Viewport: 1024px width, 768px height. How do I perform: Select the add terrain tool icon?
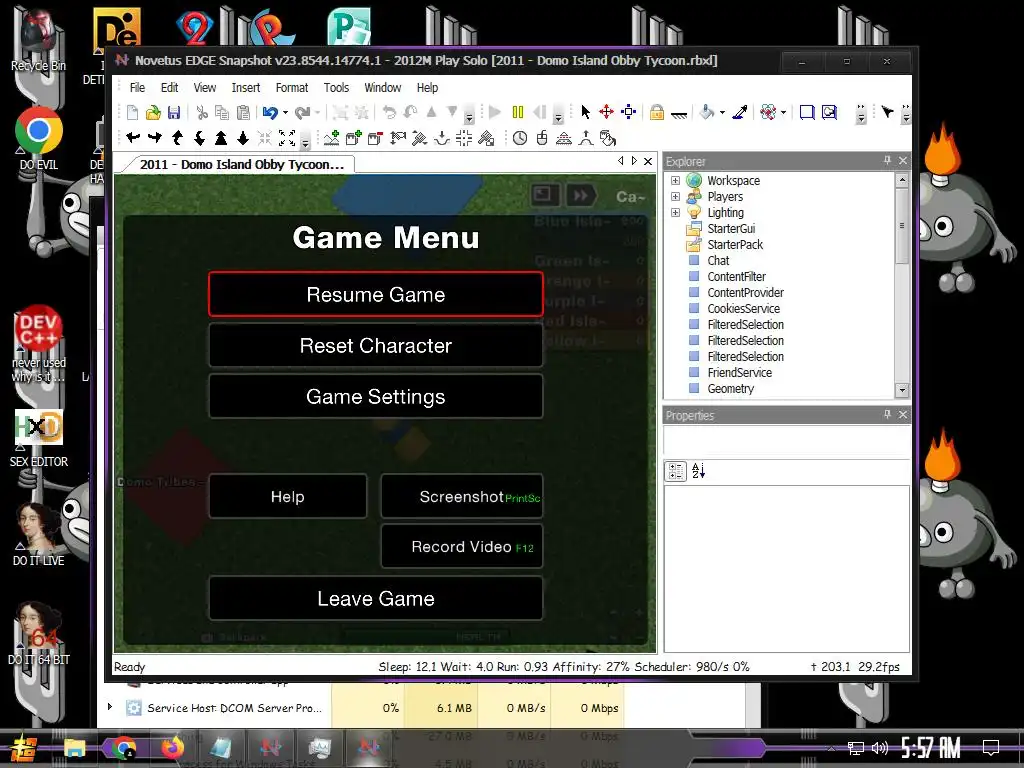[x=332, y=138]
